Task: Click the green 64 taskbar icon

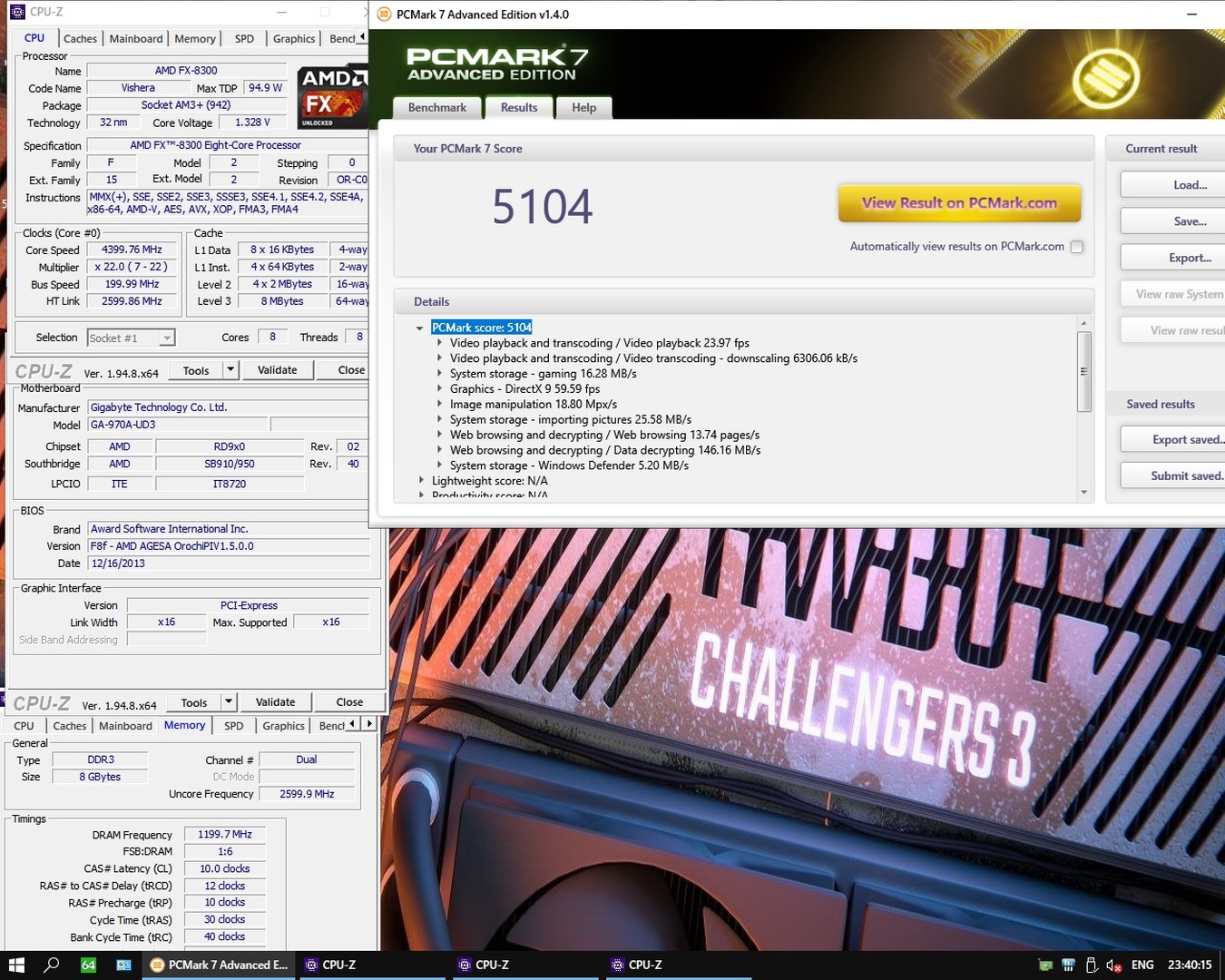Action: pyautogui.click(x=88, y=965)
